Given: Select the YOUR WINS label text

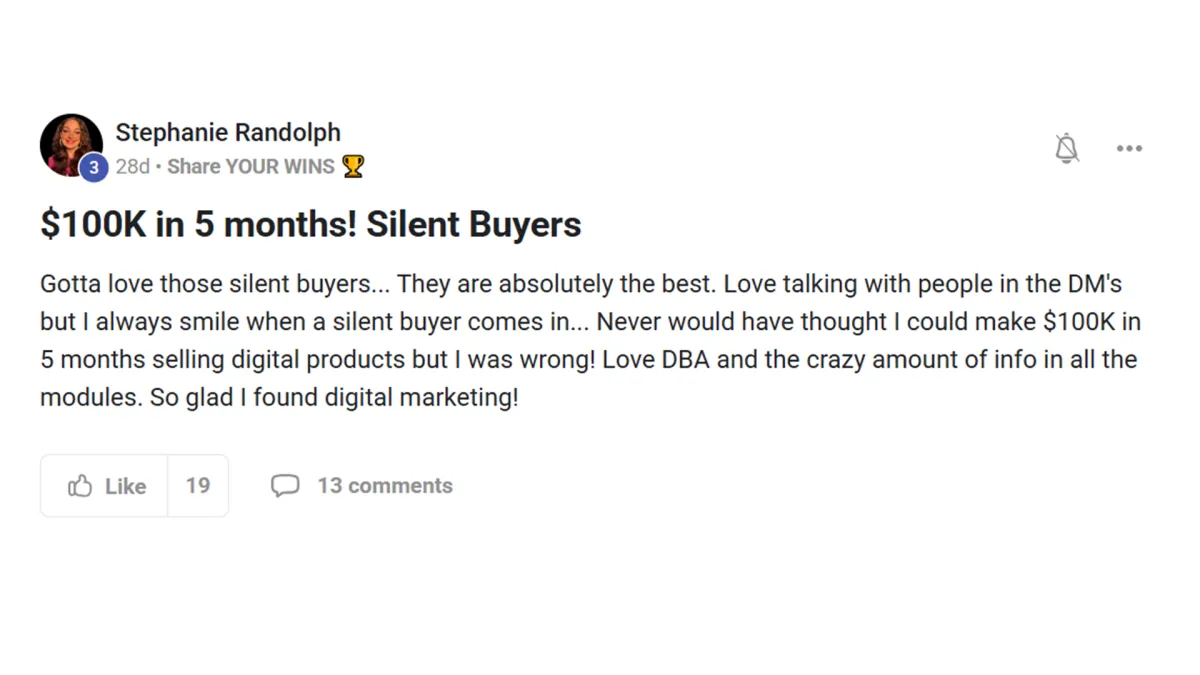Looking at the screenshot, I should click(x=280, y=166).
